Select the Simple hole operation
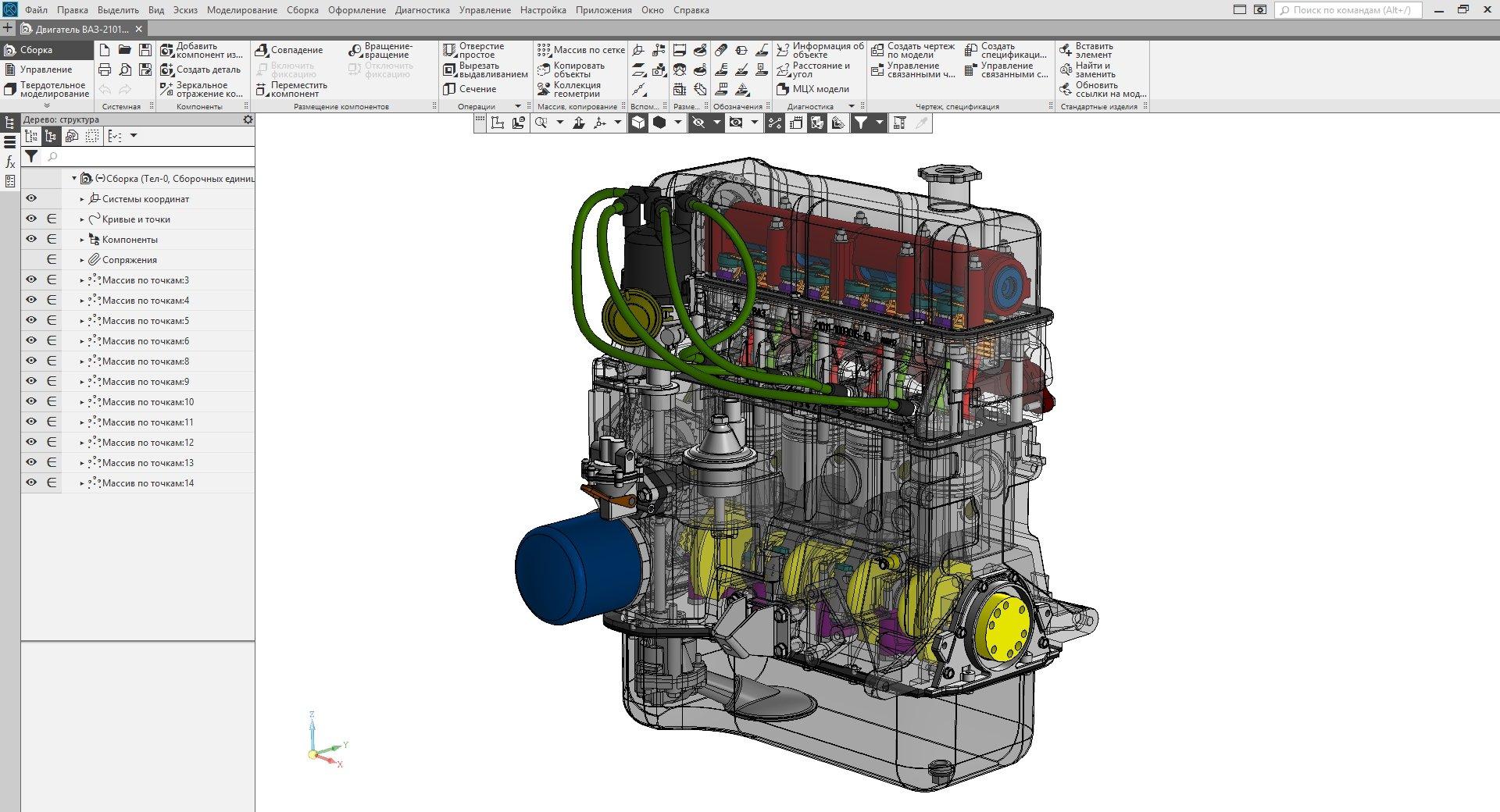The image size is (1500, 812). tap(475, 51)
